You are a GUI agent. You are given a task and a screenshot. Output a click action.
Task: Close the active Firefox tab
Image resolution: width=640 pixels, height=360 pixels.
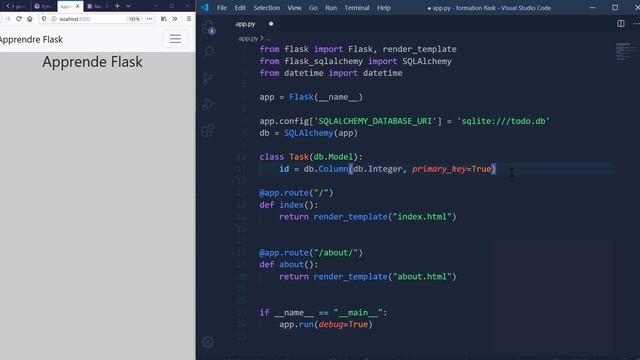pos(78,6)
